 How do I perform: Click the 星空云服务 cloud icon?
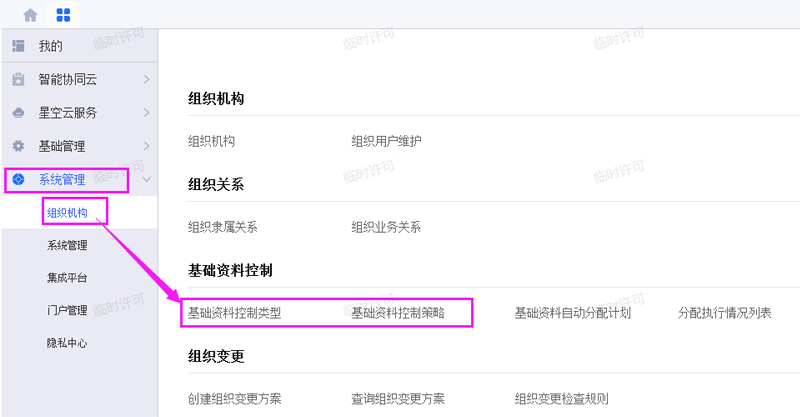pos(18,113)
